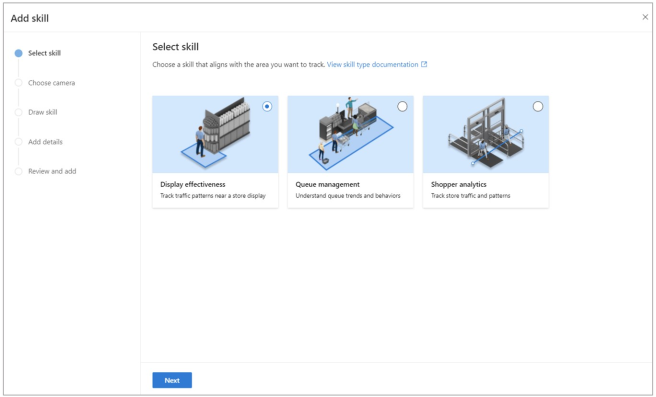
Task: Close the Add skill dialog
Action: click(x=645, y=17)
